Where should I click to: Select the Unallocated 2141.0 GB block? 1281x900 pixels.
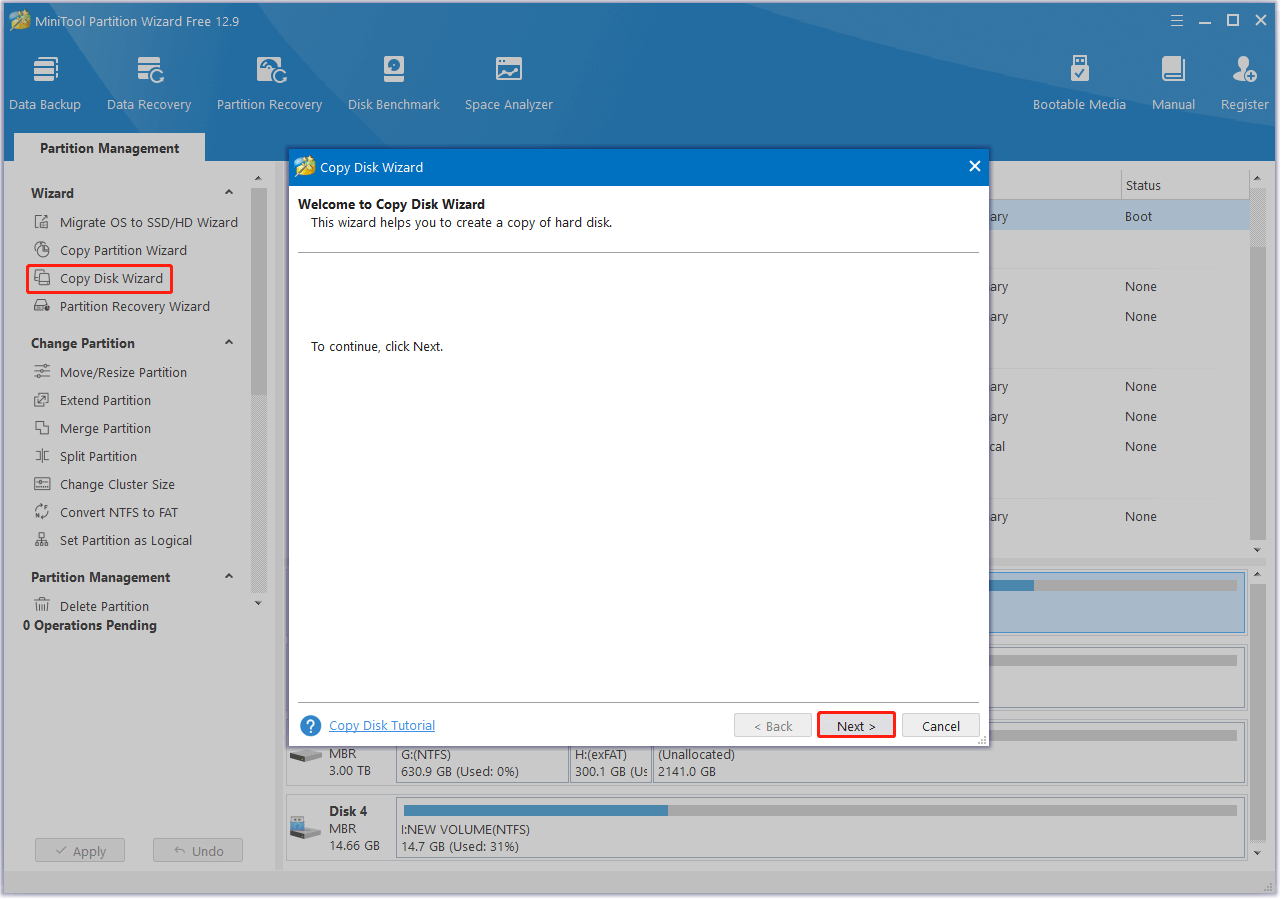(x=948, y=763)
